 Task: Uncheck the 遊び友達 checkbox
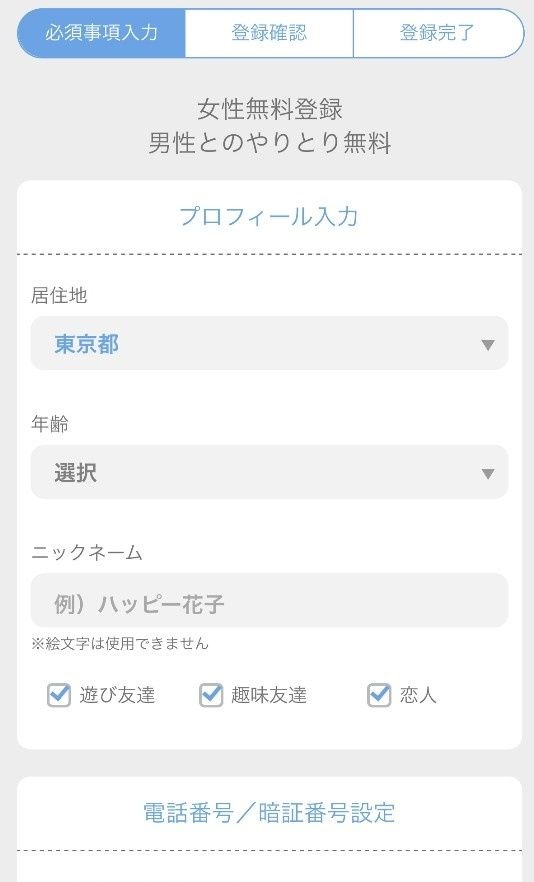point(59,695)
